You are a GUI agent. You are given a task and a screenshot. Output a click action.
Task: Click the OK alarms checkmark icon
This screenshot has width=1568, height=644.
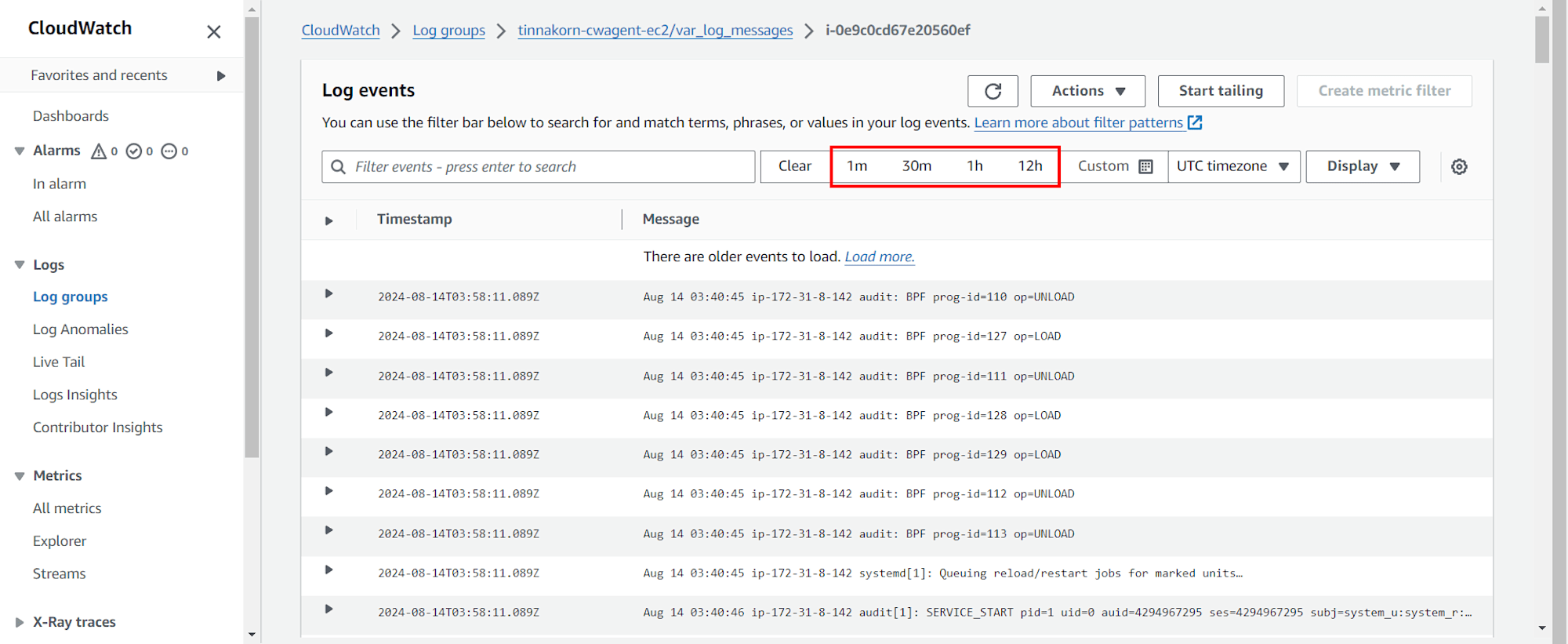[134, 151]
